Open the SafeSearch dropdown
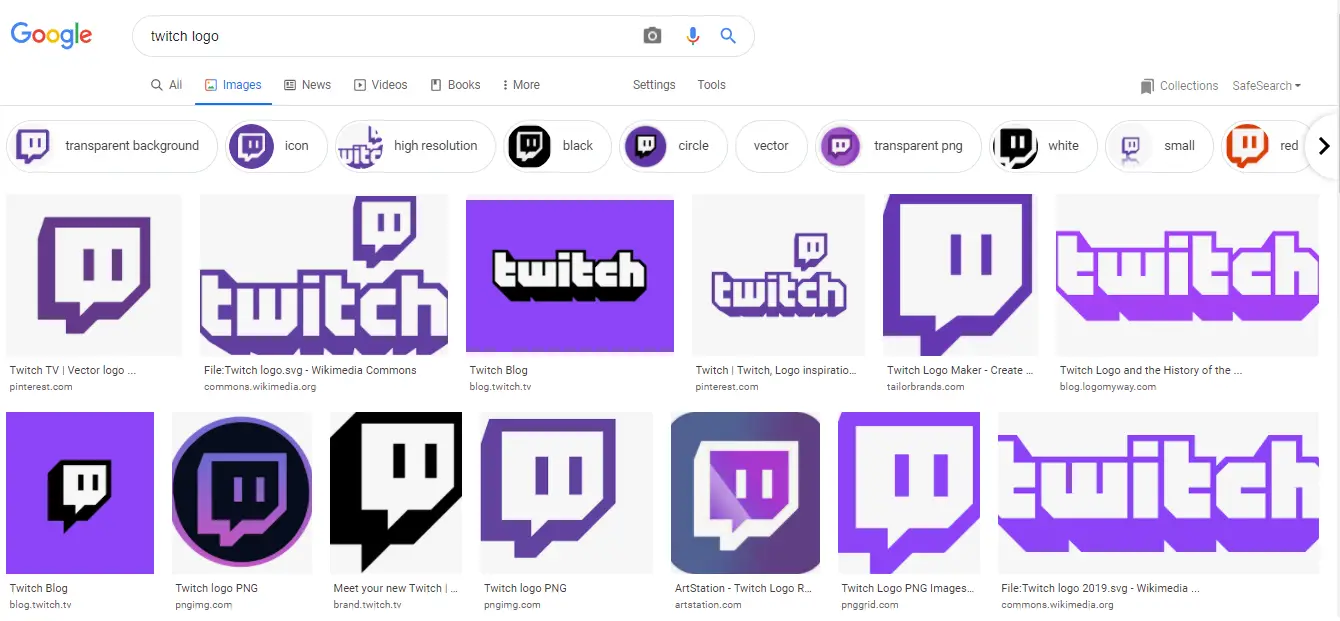Screen dimensions: 1340x621 coord(1266,86)
